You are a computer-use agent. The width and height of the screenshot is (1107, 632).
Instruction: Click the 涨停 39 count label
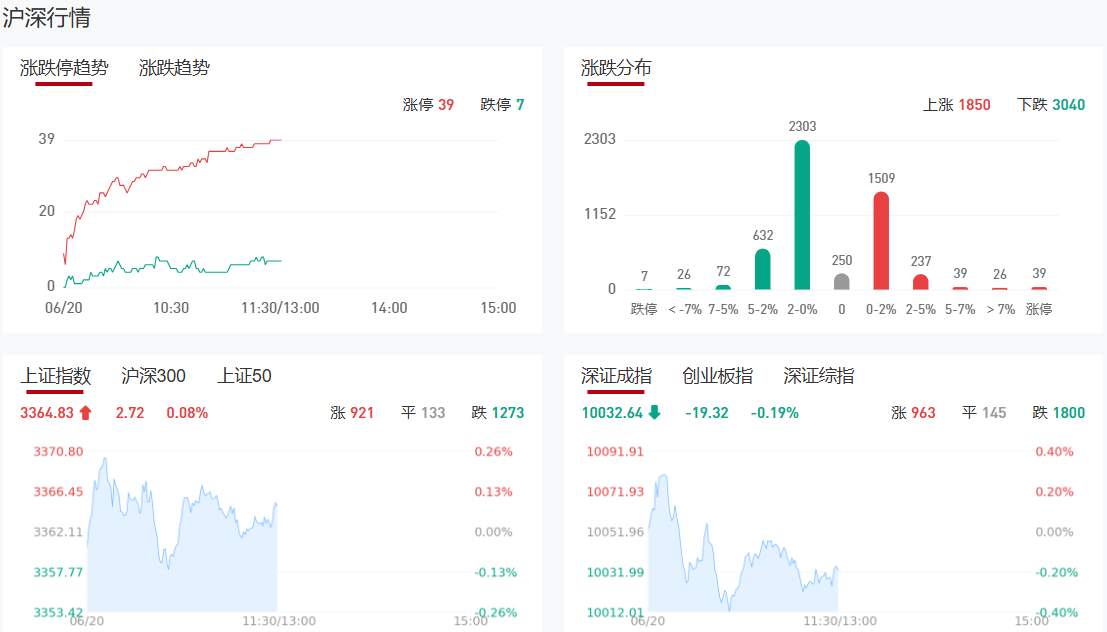428,105
